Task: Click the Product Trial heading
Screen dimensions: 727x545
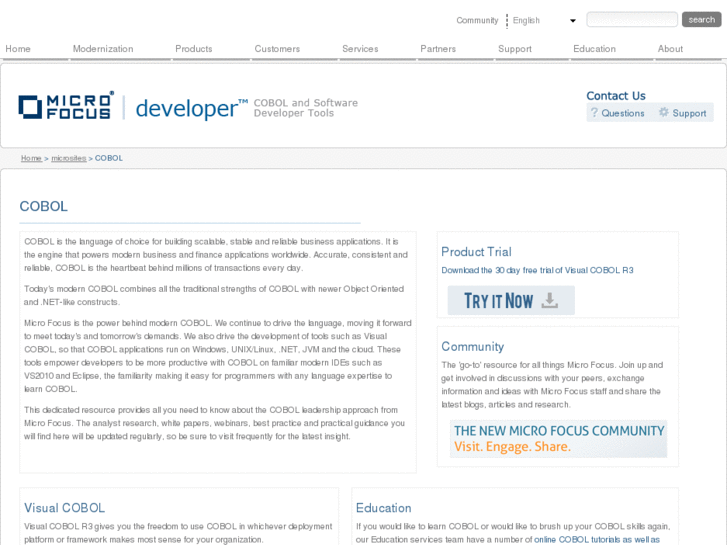Action: coord(476,252)
